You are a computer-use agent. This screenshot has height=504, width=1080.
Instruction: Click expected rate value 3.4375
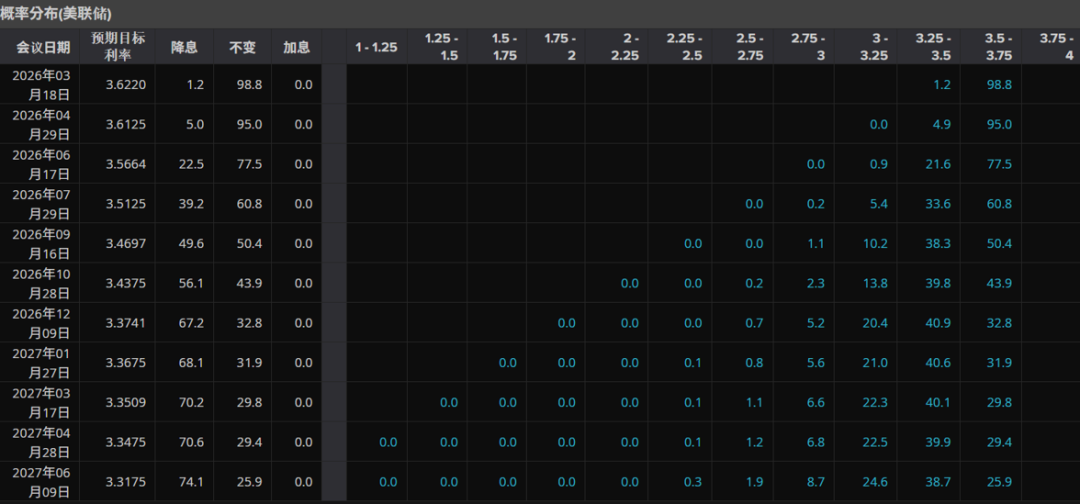[125, 284]
